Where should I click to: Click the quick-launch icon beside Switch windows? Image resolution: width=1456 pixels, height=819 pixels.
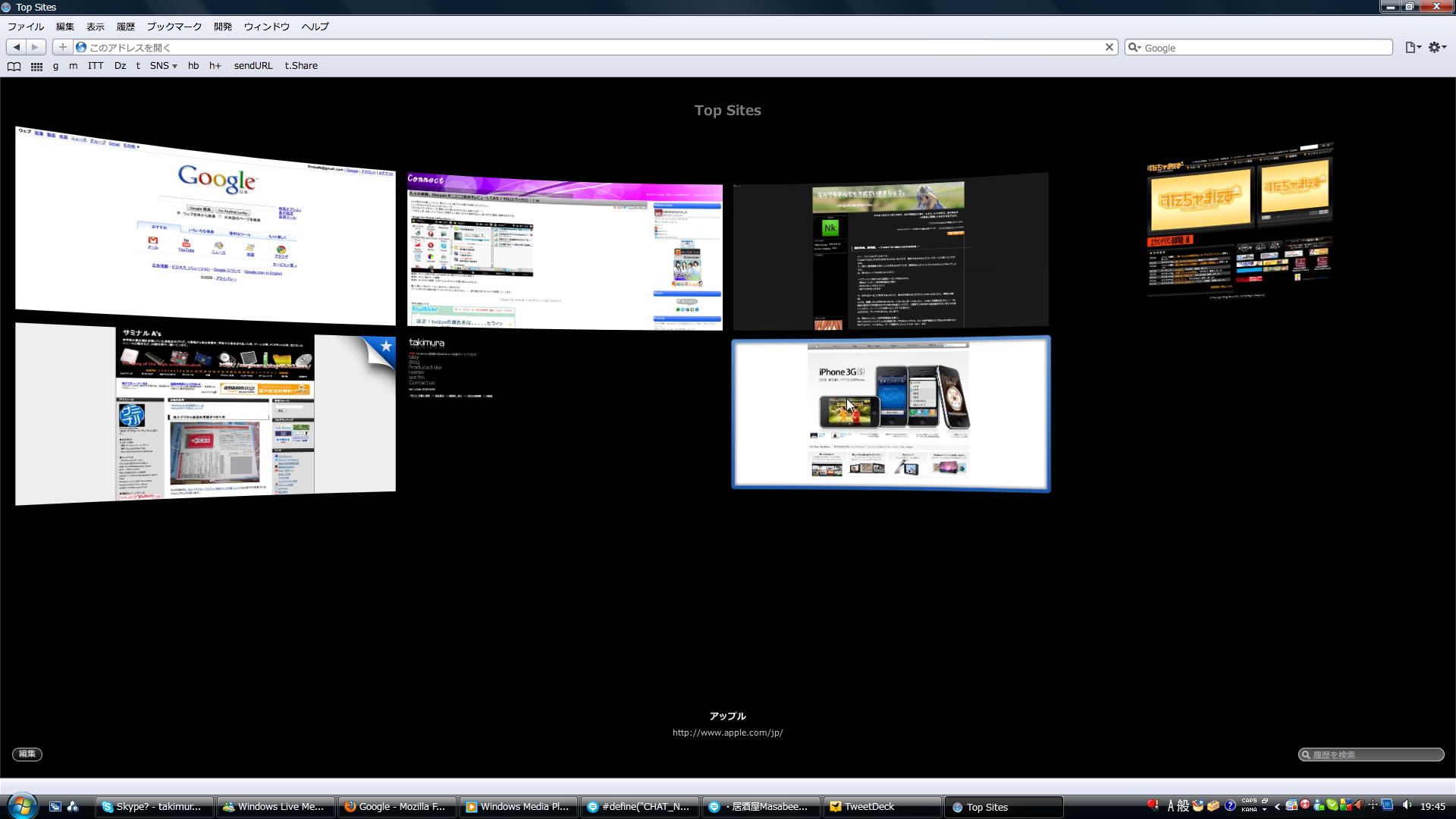click(73, 807)
